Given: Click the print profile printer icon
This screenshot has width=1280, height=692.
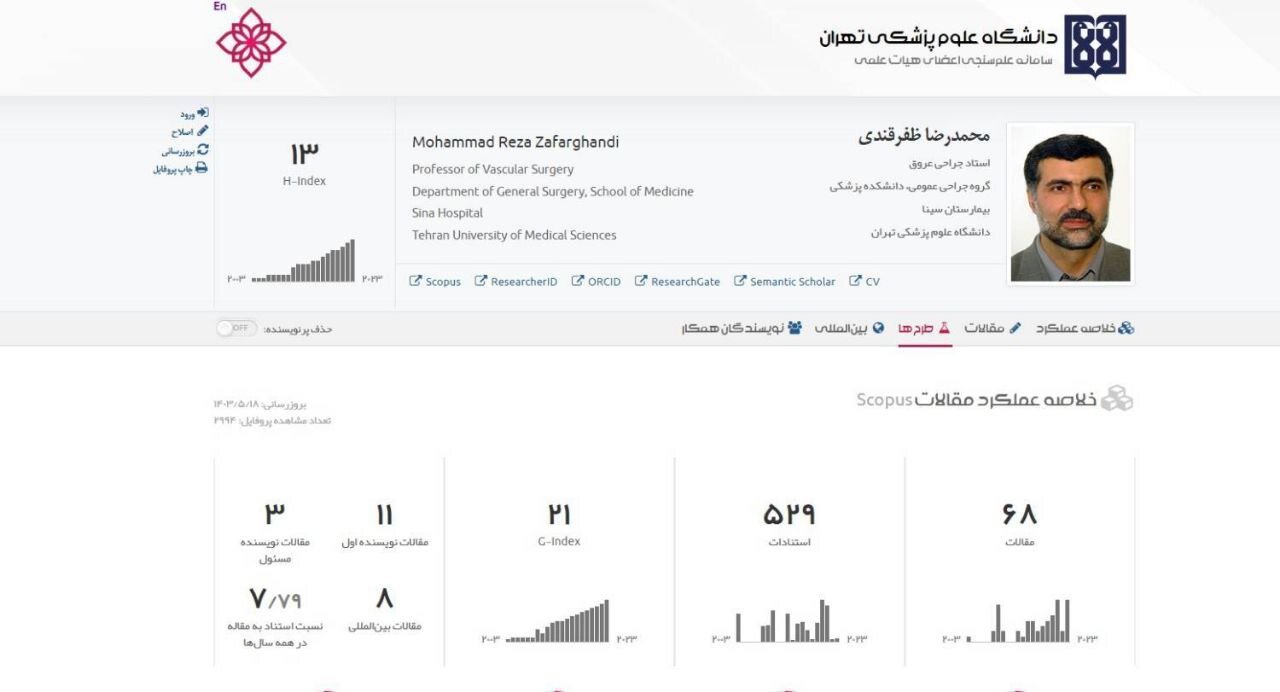Looking at the screenshot, I should coord(201,168).
